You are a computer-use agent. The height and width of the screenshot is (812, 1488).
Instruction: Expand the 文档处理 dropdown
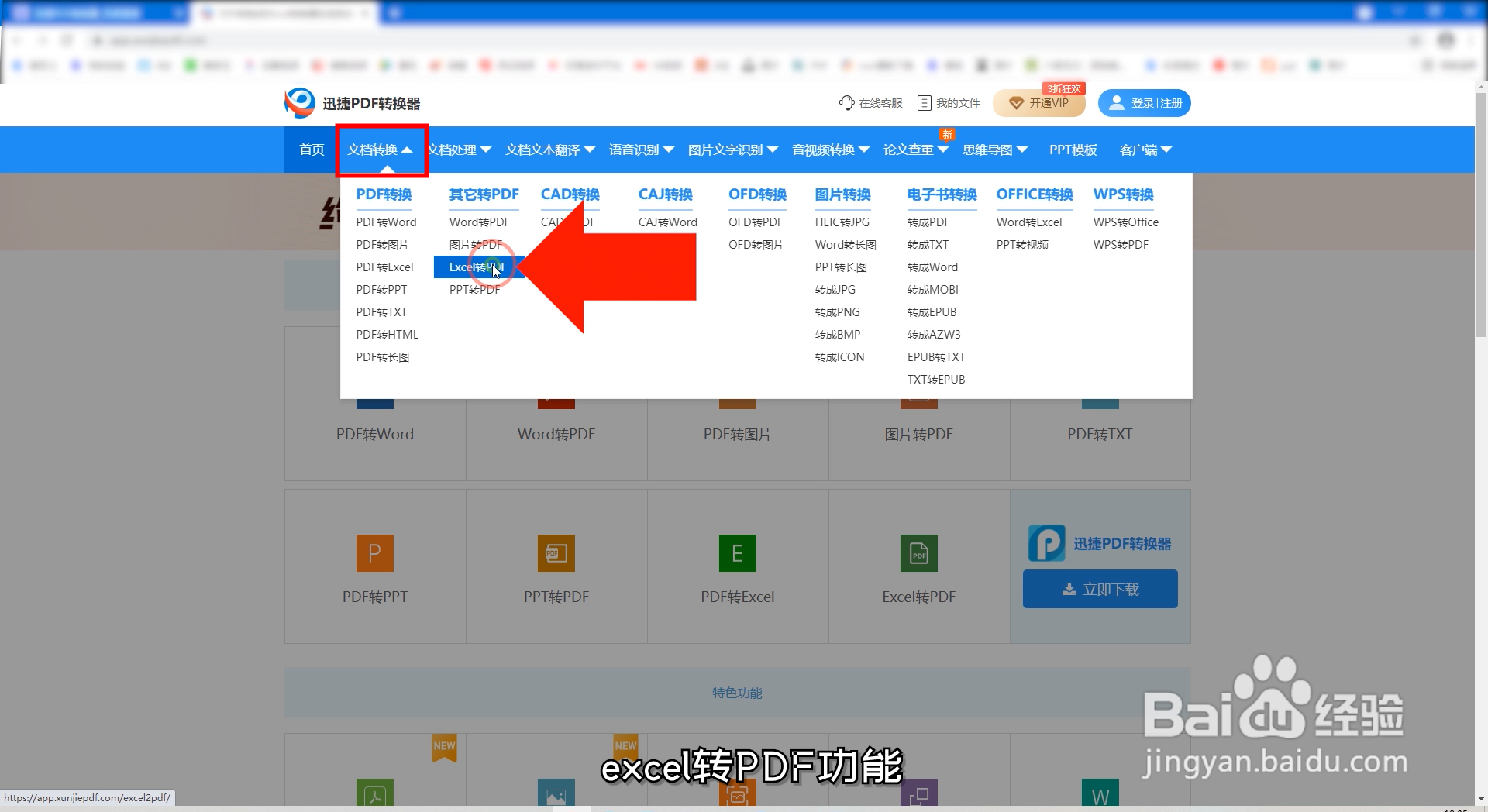(x=460, y=150)
